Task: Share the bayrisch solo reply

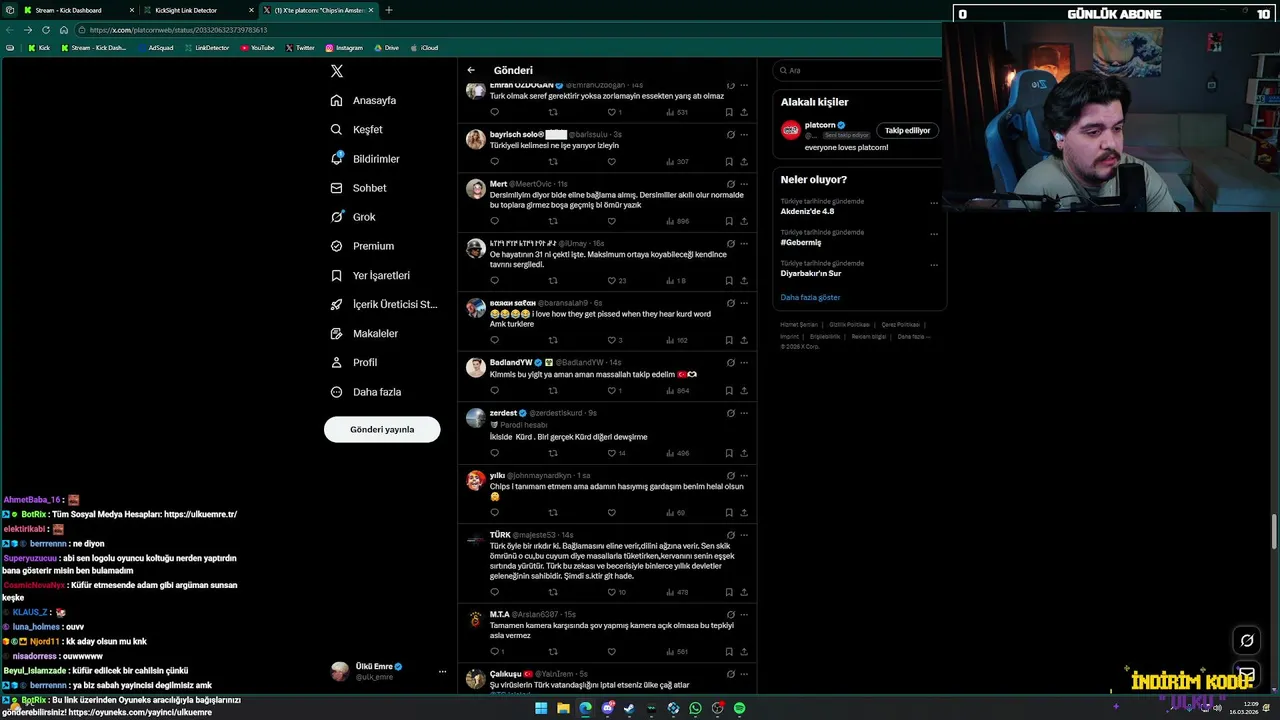Action: (x=744, y=162)
